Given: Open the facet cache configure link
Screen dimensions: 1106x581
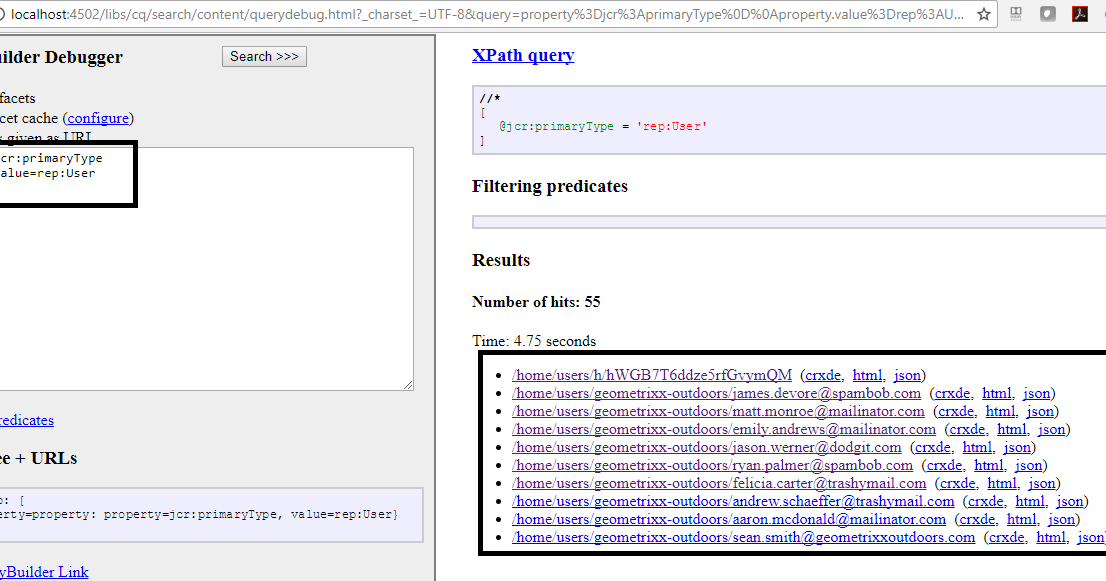Looking at the screenshot, I should click(x=97, y=118).
